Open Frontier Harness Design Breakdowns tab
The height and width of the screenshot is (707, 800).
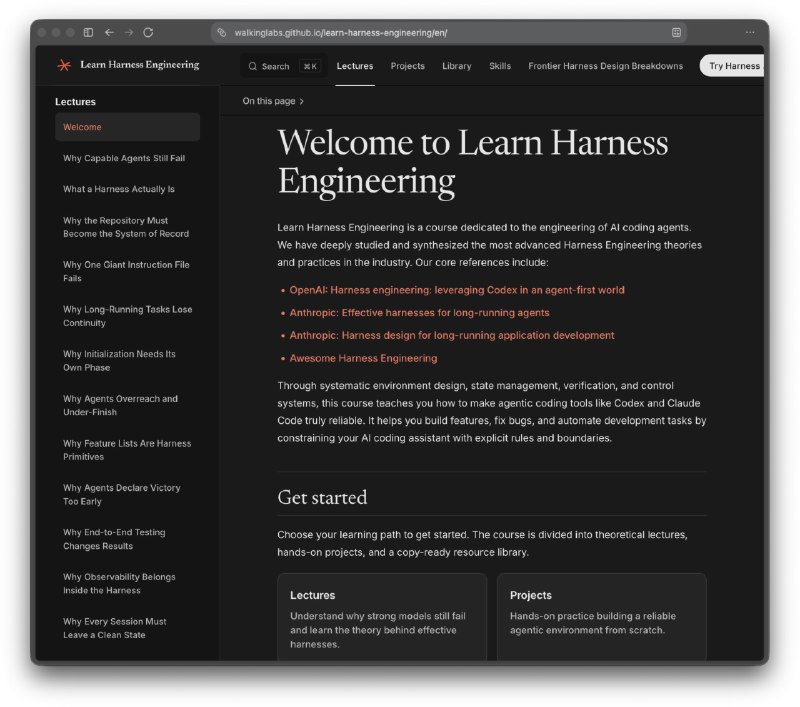click(606, 66)
